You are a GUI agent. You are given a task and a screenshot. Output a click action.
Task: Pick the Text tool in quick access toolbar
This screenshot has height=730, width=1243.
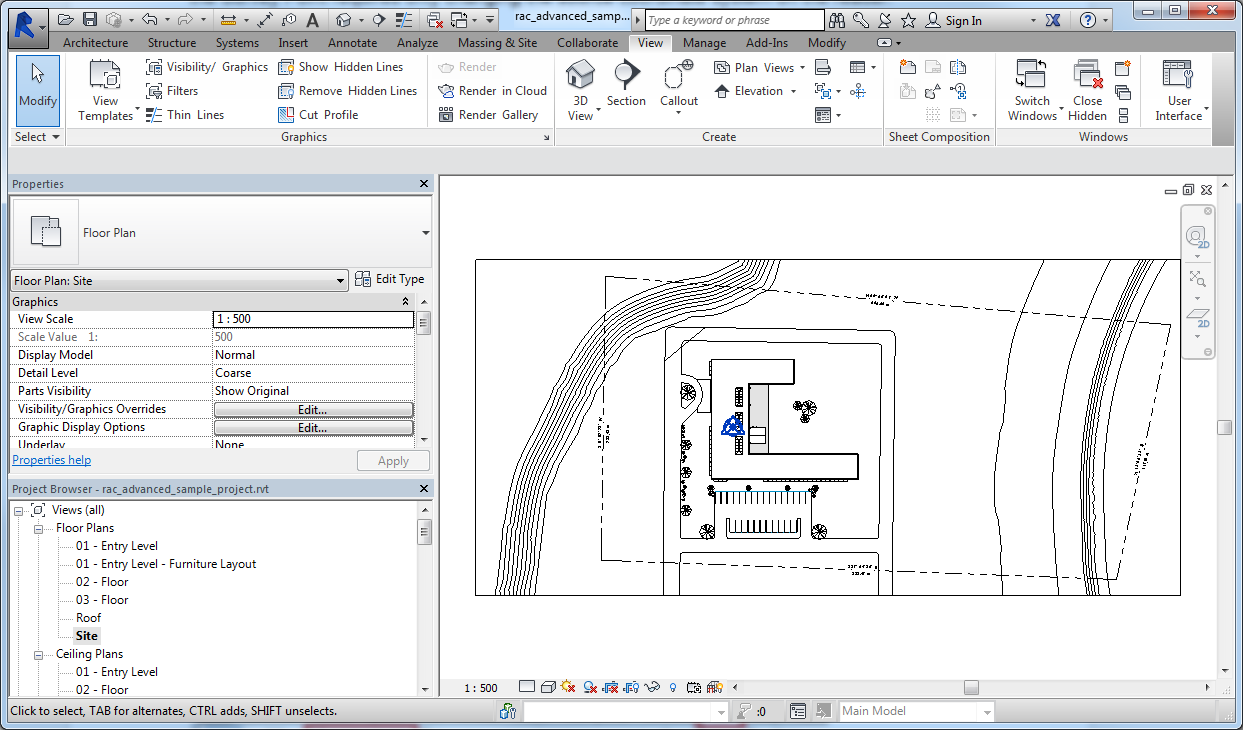pyautogui.click(x=313, y=20)
